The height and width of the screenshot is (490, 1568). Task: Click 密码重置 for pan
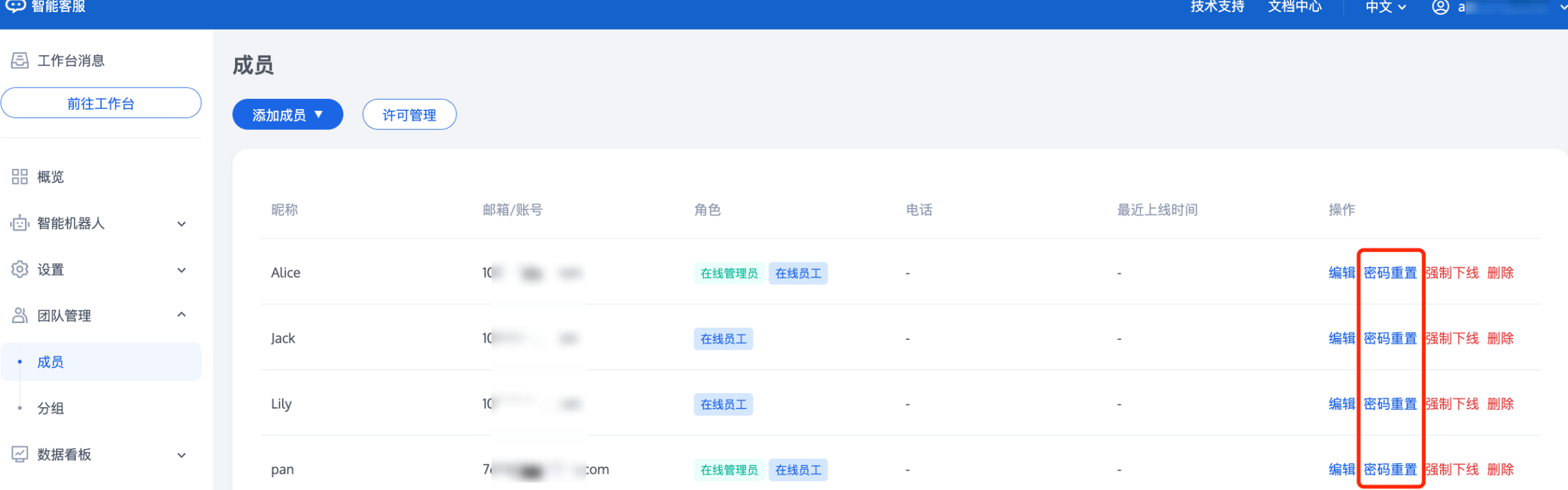(1390, 469)
